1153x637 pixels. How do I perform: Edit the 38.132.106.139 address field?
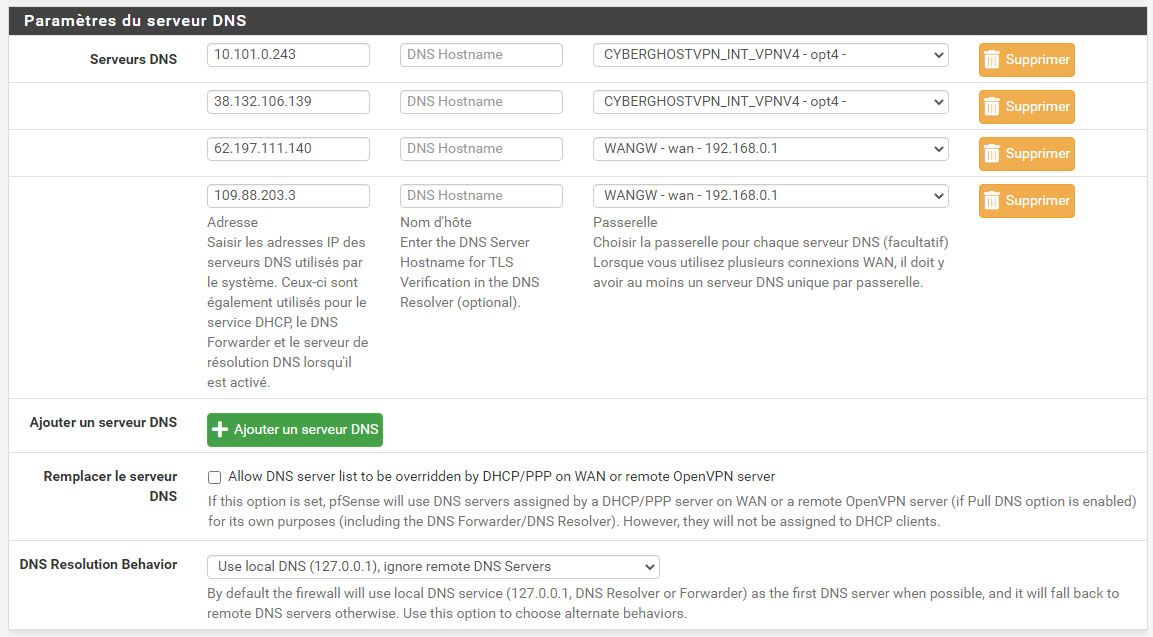tap(288, 102)
